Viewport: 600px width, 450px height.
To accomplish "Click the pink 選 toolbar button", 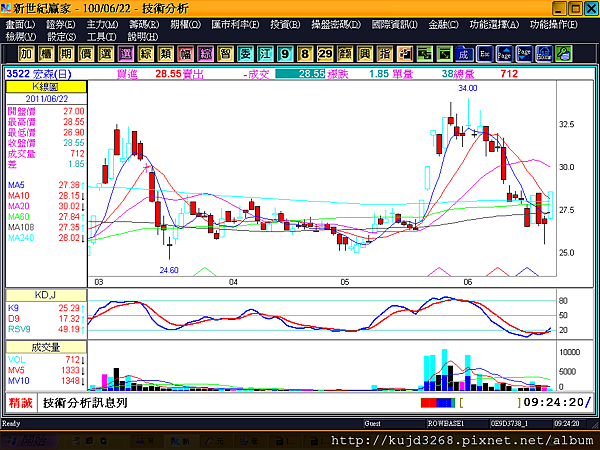I will (126, 54).
